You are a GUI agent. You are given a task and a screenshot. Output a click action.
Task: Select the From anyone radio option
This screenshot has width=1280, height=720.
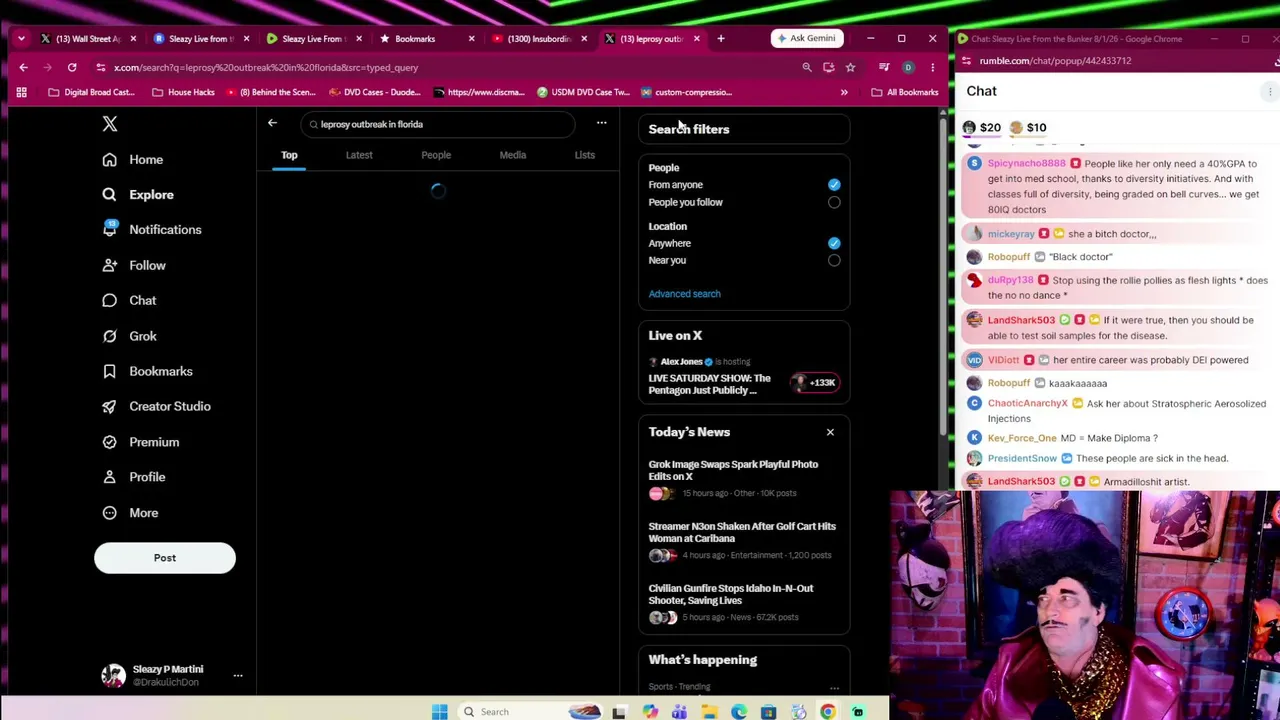pos(834,185)
